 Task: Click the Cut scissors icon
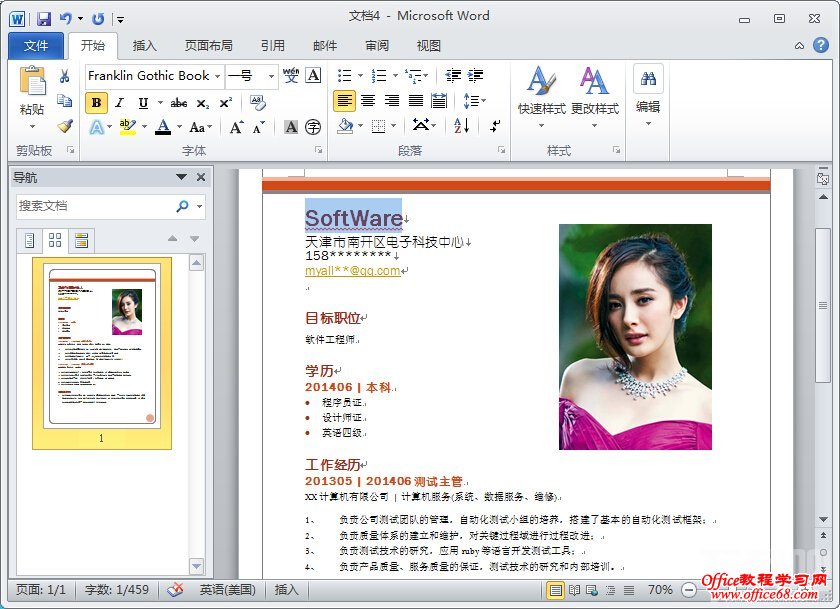(x=65, y=76)
